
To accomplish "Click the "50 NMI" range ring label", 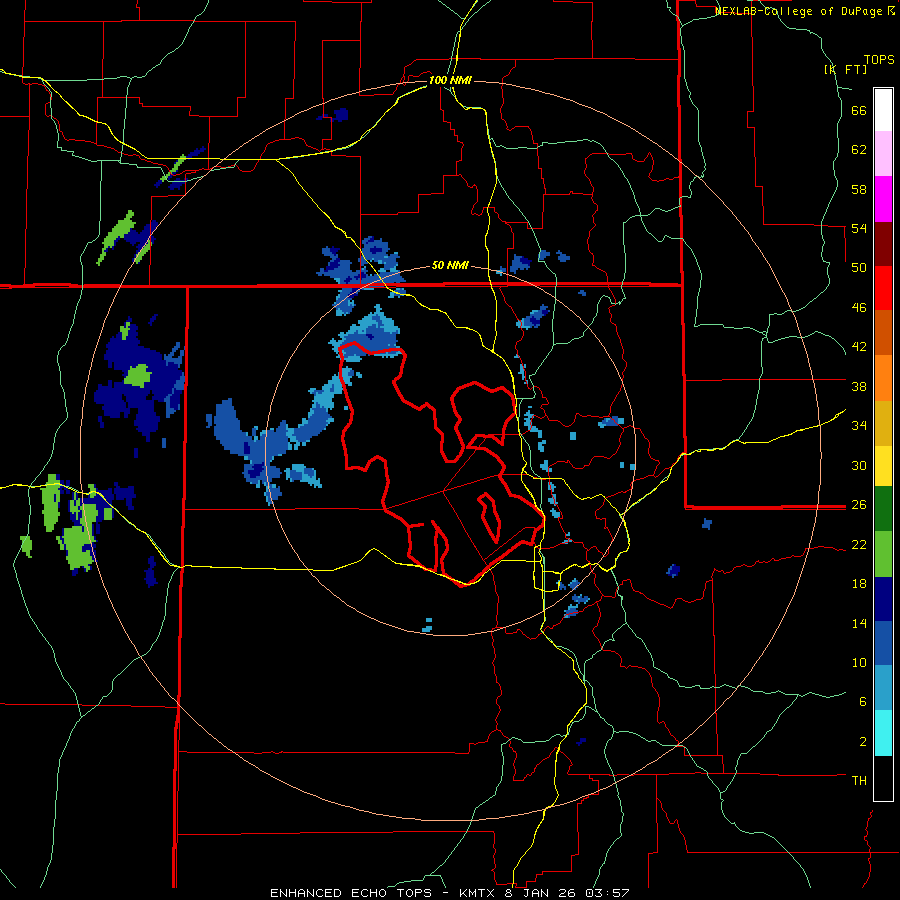I will click(450, 265).
